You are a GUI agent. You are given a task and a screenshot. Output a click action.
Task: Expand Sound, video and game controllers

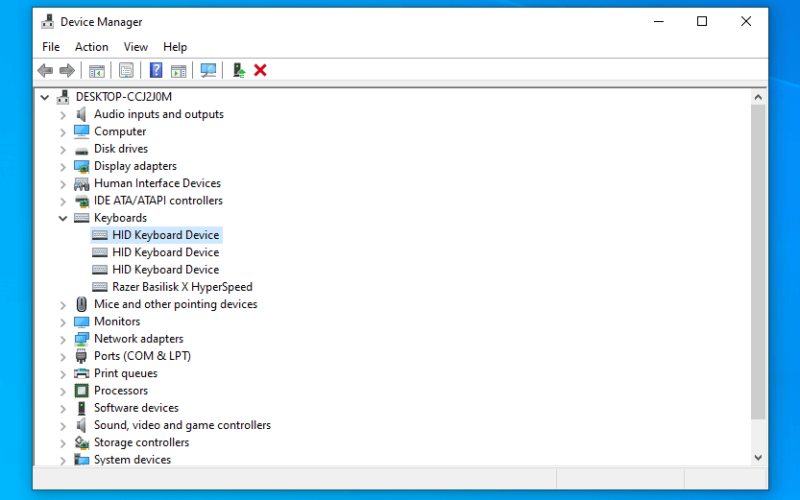coord(63,426)
